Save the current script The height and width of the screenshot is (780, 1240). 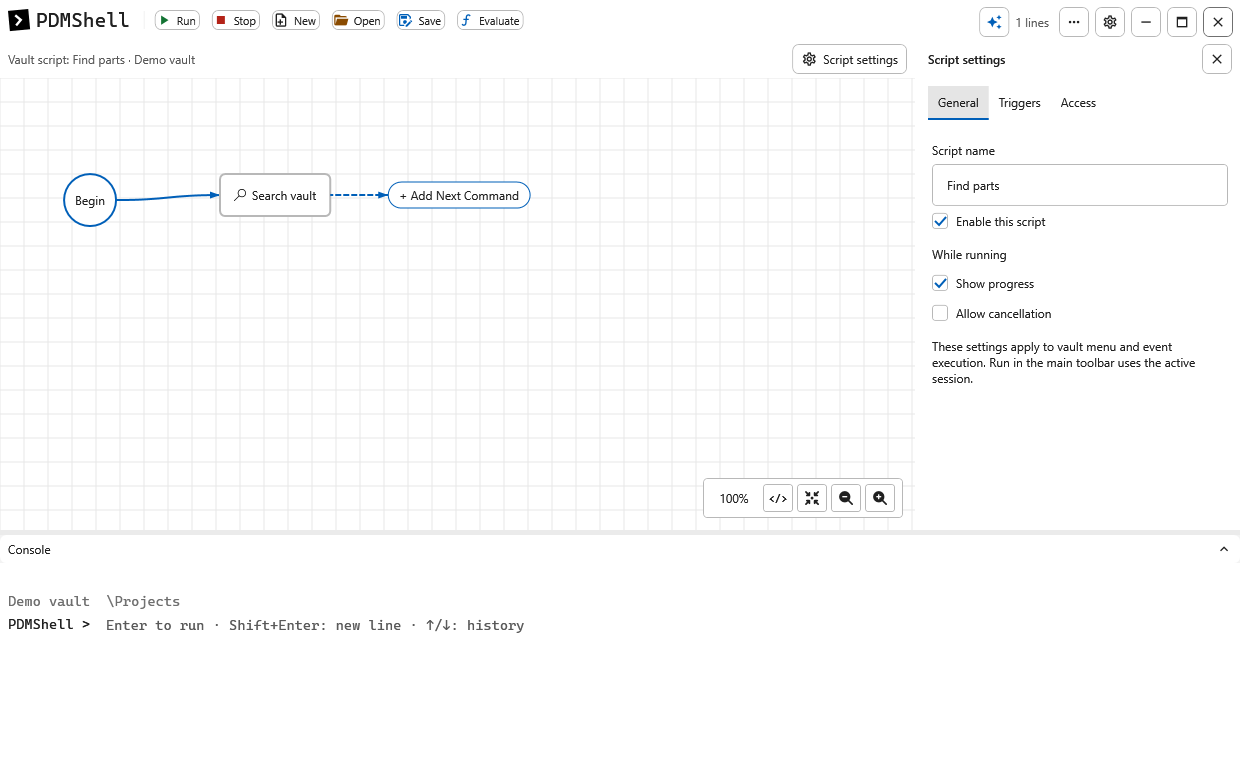pyautogui.click(x=420, y=20)
